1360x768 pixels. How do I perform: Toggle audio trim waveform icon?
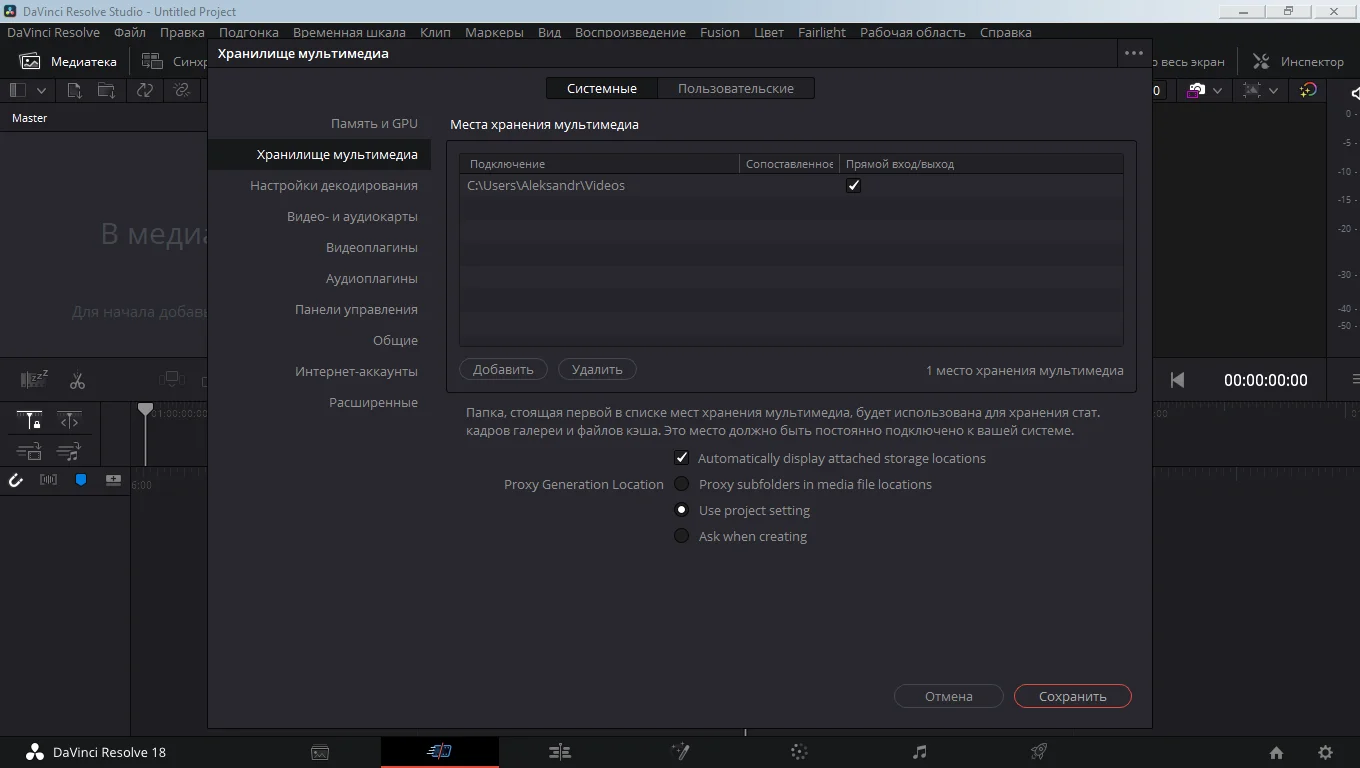point(48,480)
